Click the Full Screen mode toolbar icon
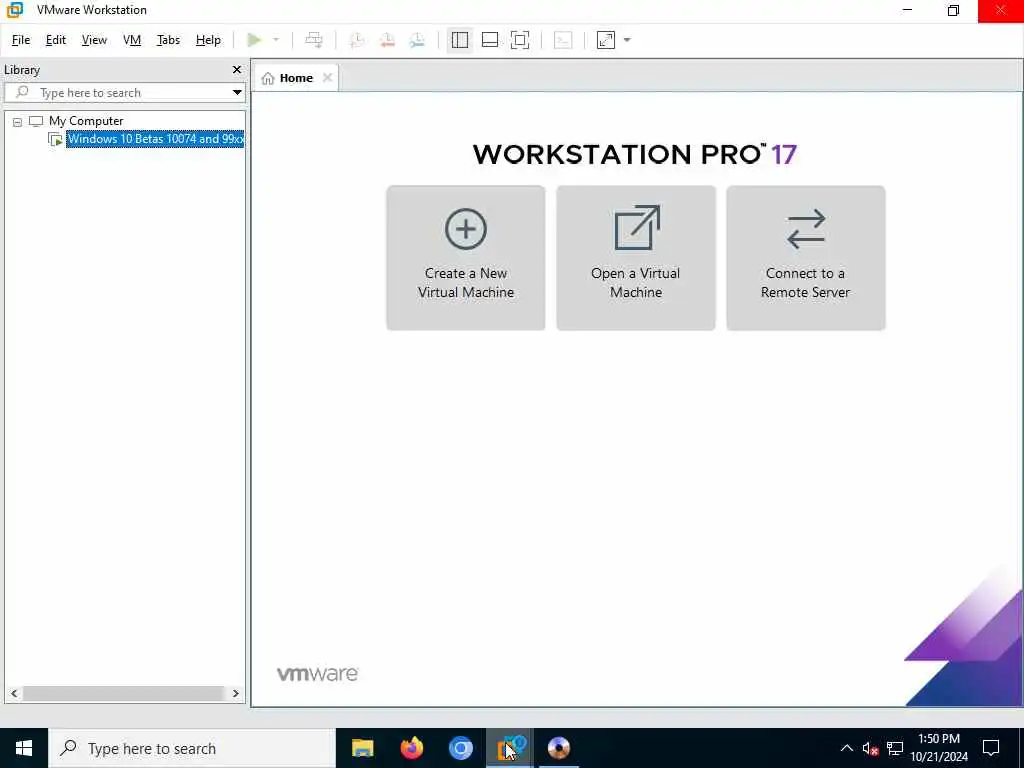The width and height of the screenshot is (1024, 768). tap(520, 40)
